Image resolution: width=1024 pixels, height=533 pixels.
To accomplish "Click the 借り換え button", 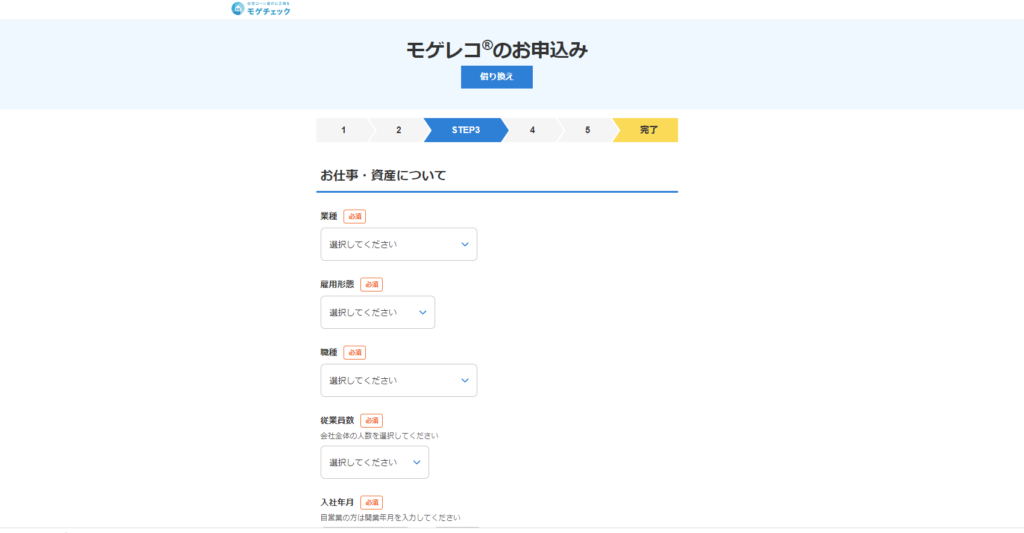I will [x=496, y=77].
